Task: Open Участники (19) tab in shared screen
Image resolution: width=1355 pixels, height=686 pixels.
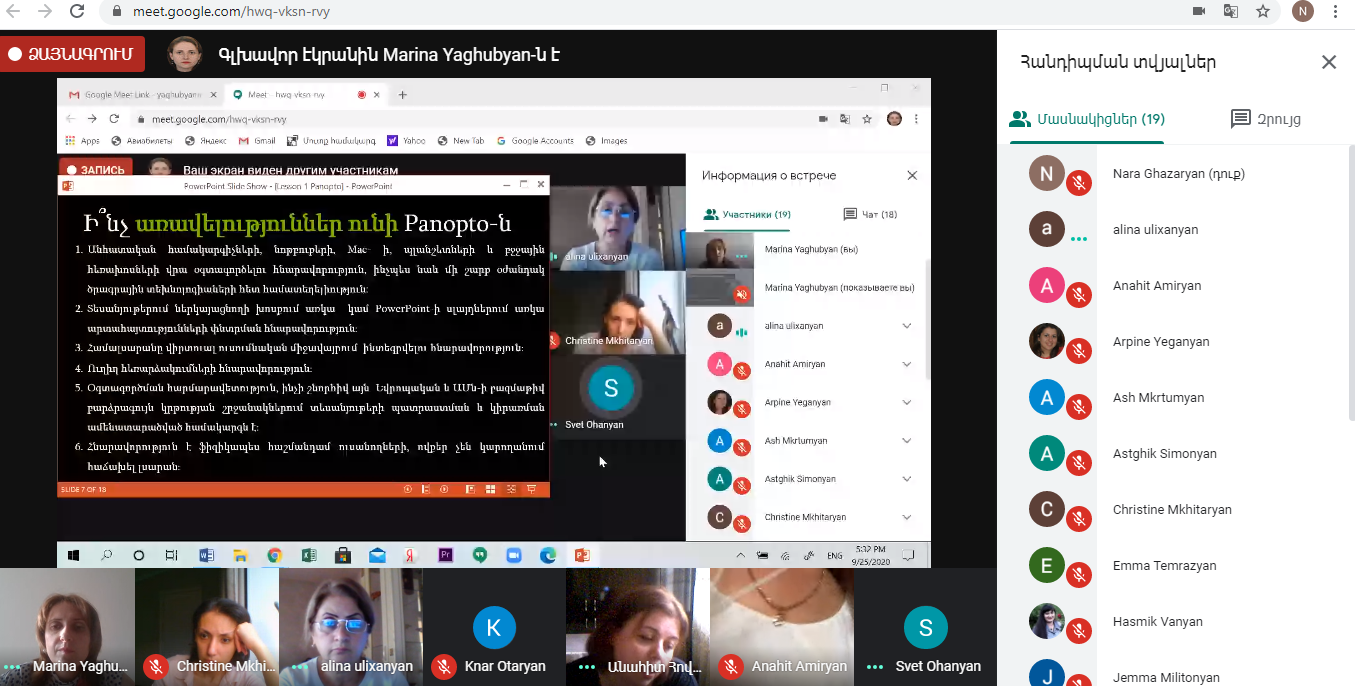Action: point(747,214)
